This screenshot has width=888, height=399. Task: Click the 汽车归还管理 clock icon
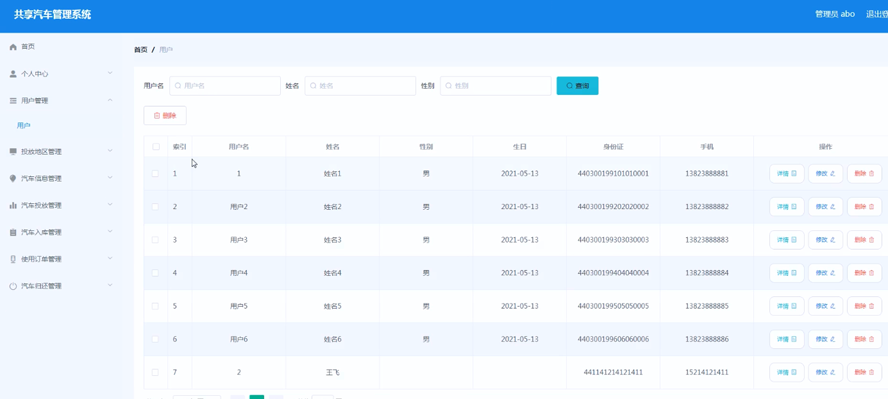[13, 286]
